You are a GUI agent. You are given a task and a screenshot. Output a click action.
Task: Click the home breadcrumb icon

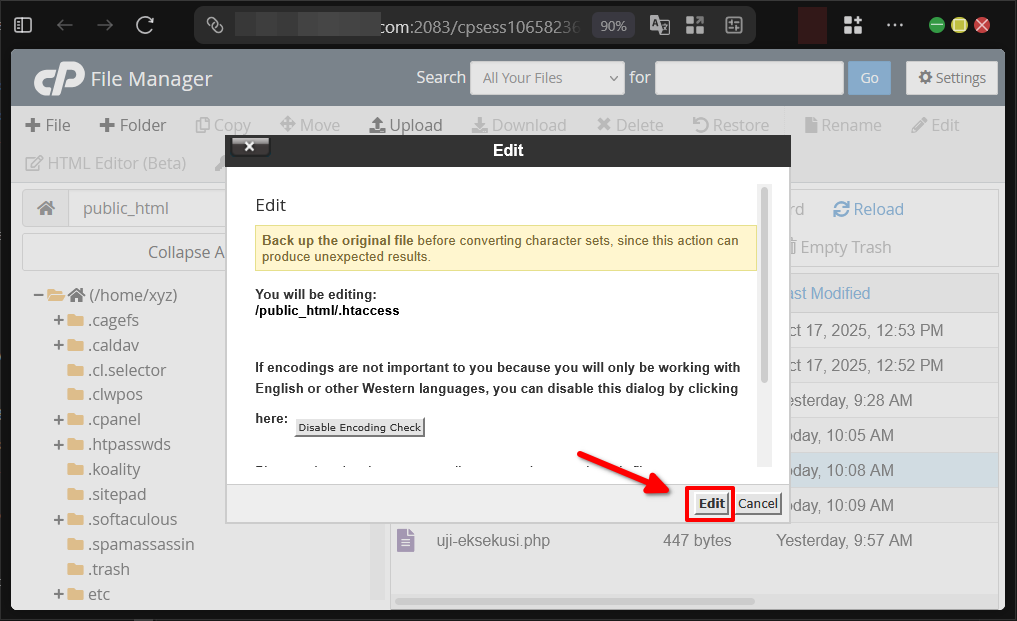(44, 209)
